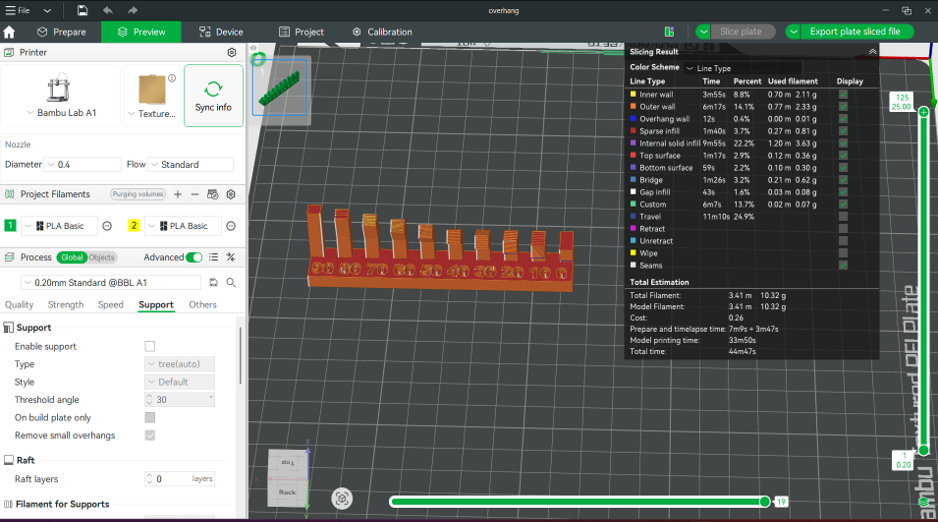Viewport: 938px width, 522px height.
Task: Show Travel moves display
Action: coord(843,216)
